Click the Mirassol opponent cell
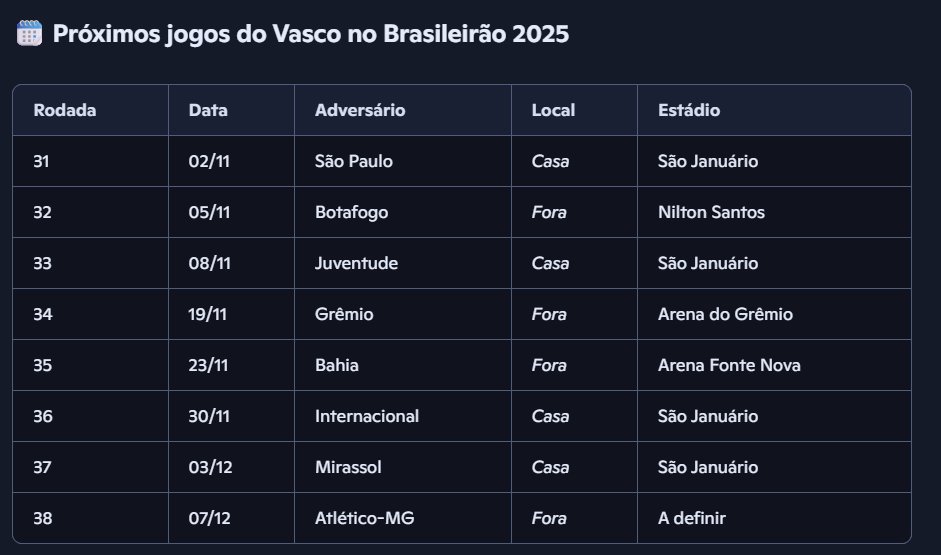Viewport: 941px width, 555px height. pyautogui.click(x=348, y=467)
